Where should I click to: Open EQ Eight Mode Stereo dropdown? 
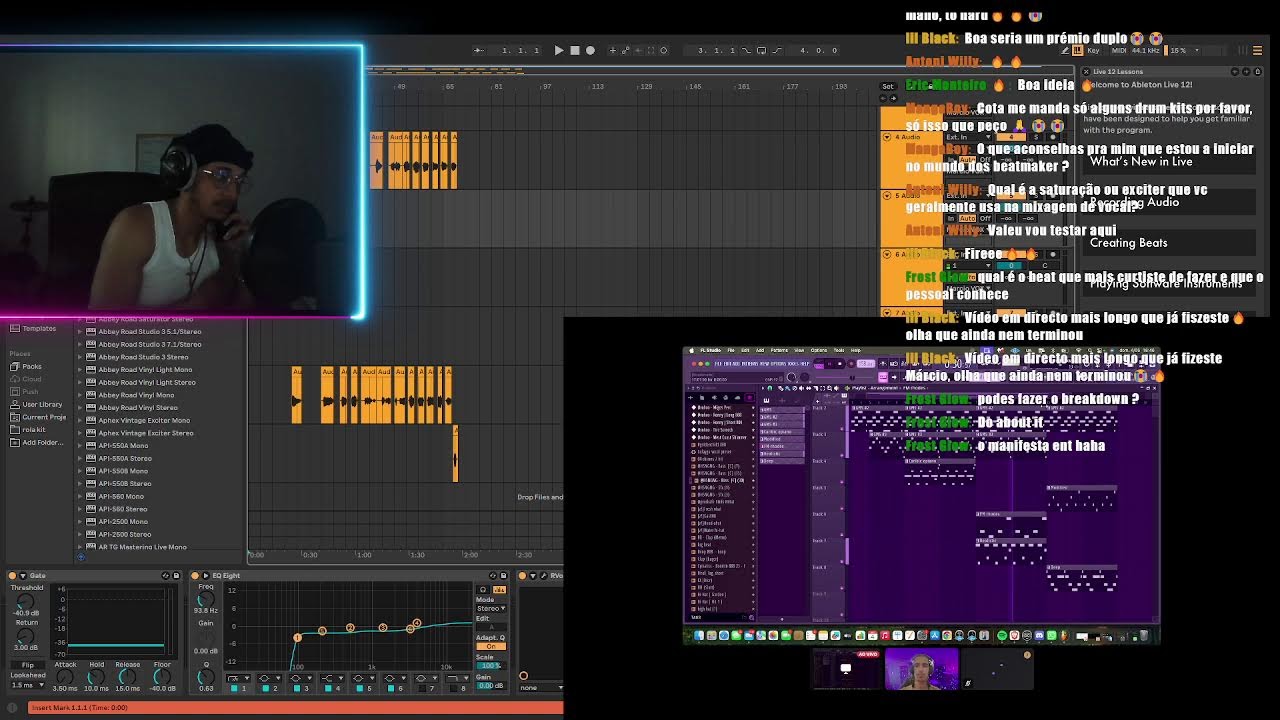491,609
